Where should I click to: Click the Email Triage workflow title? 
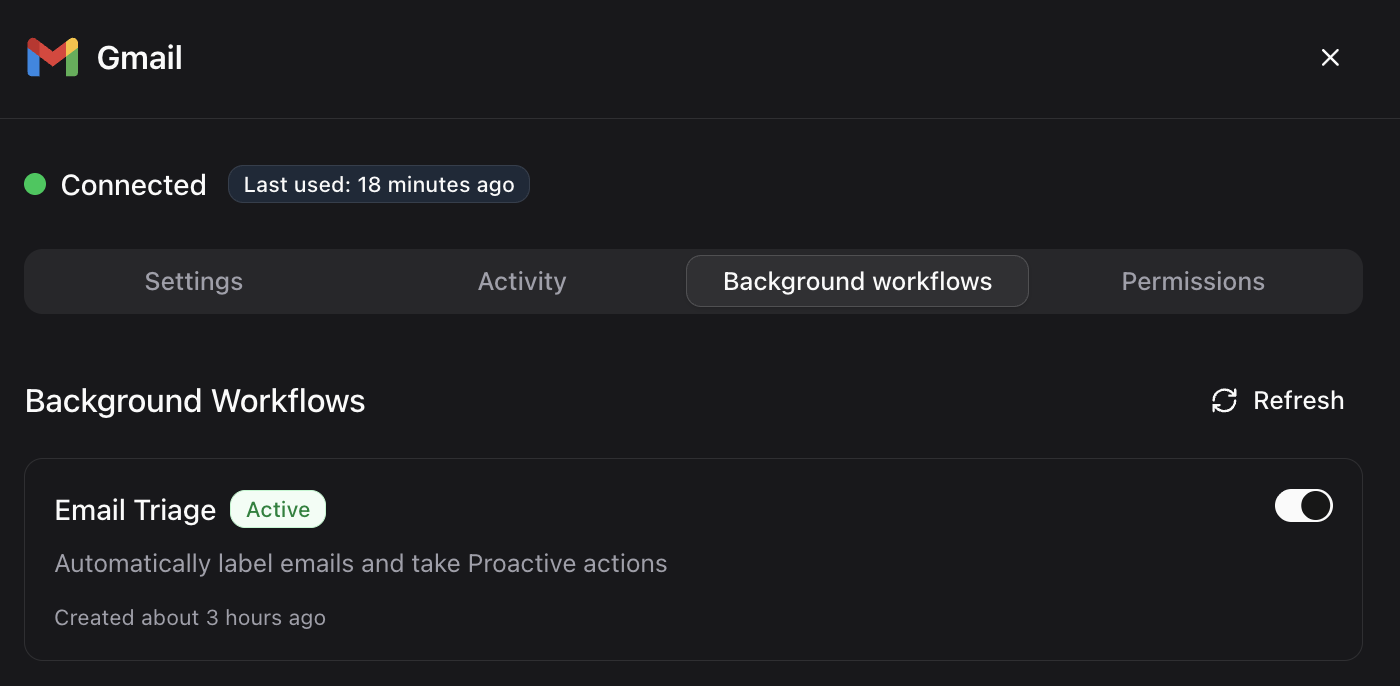(x=134, y=510)
